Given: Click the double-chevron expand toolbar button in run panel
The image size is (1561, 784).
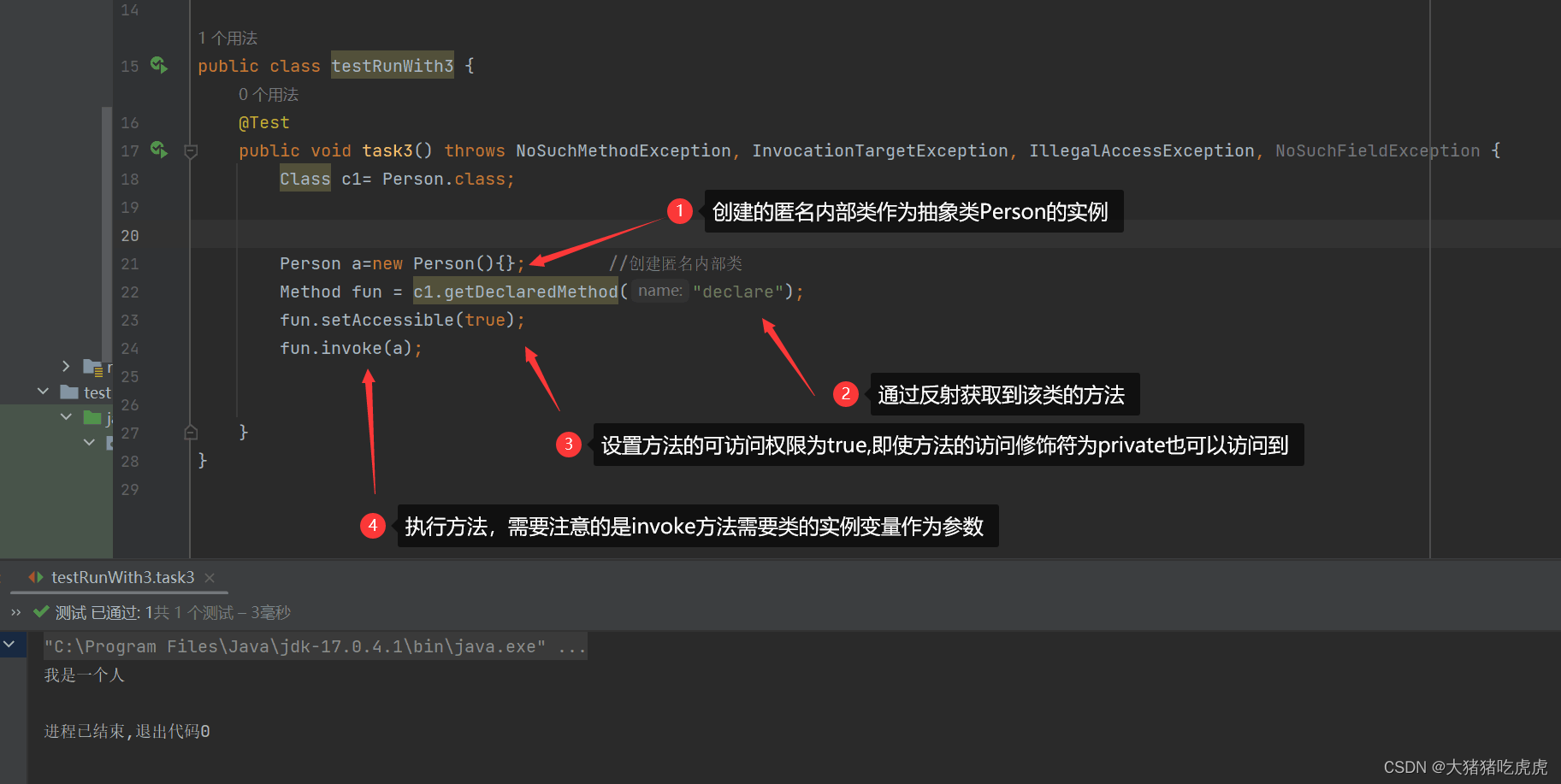Looking at the screenshot, I should (15, 612).
